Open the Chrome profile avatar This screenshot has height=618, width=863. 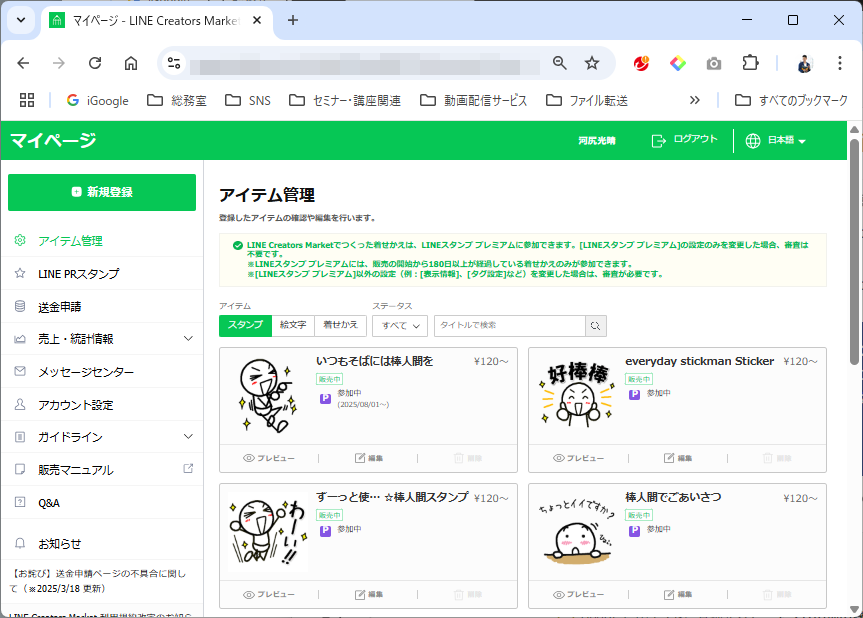[804, 64]
